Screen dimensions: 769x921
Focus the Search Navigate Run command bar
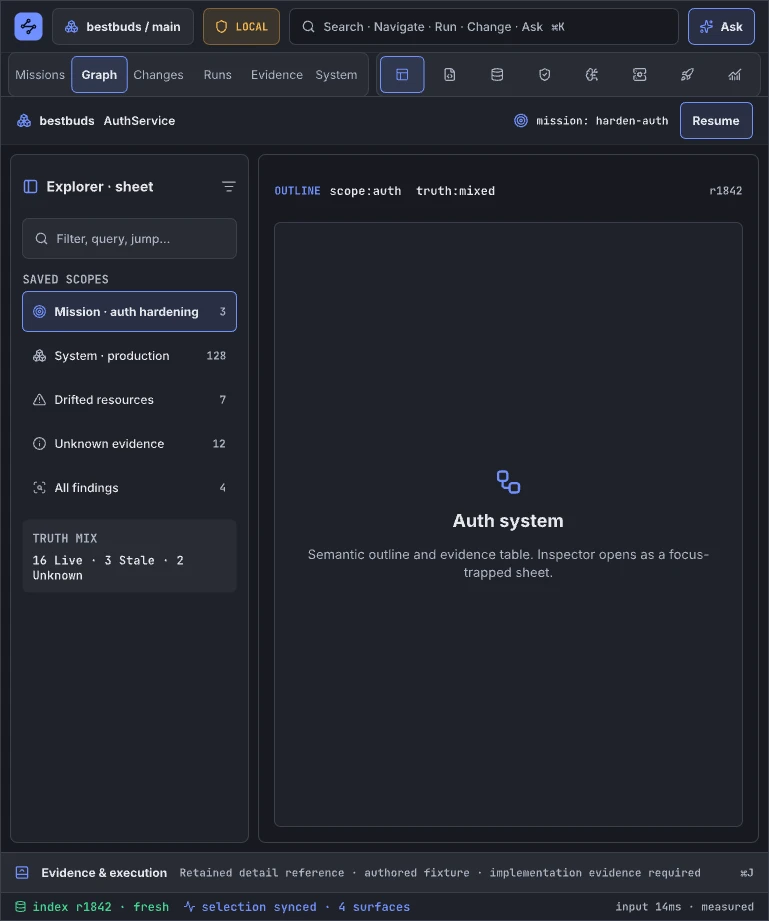483,26
